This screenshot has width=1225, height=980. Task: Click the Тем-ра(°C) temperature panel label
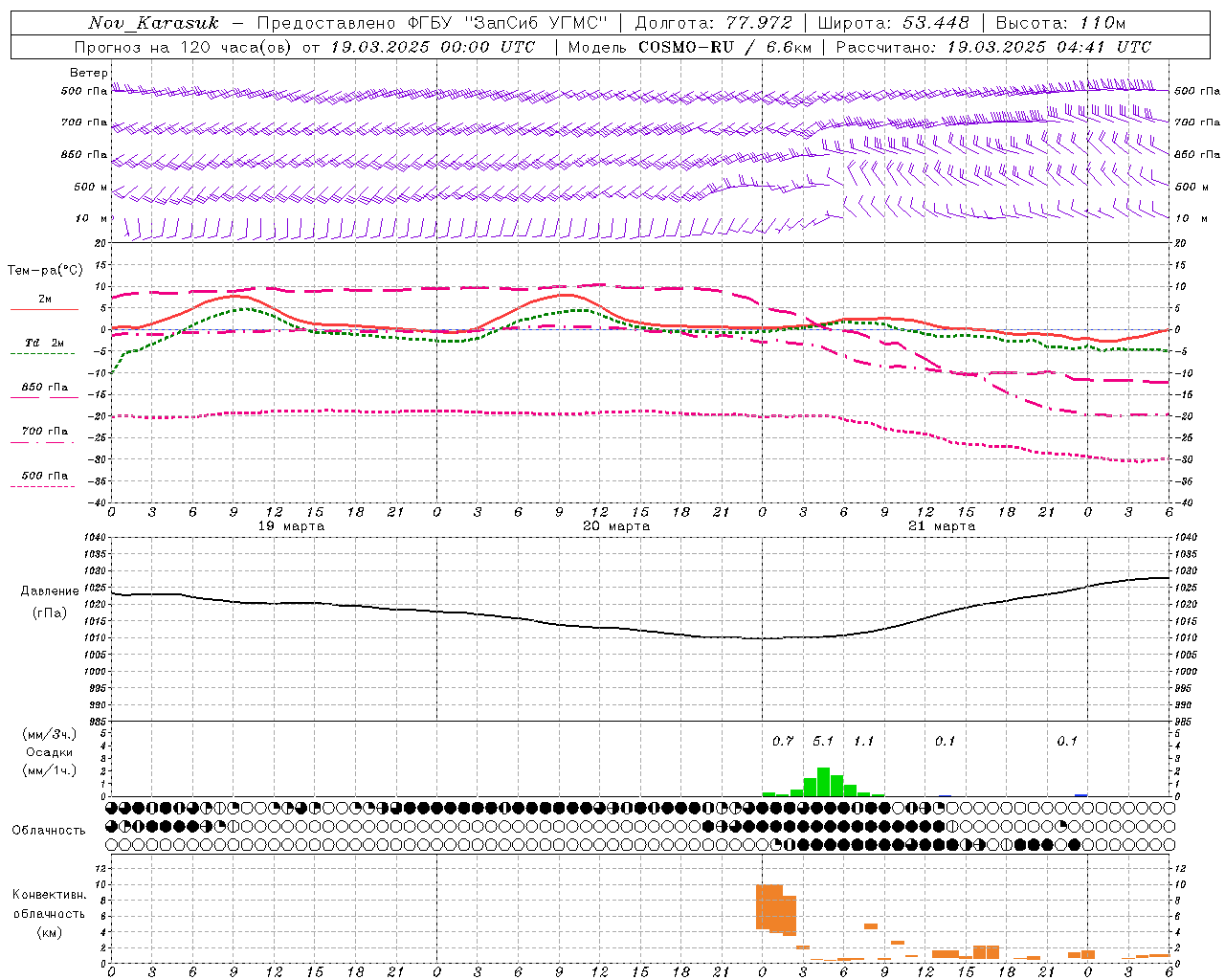coord(45,271)
